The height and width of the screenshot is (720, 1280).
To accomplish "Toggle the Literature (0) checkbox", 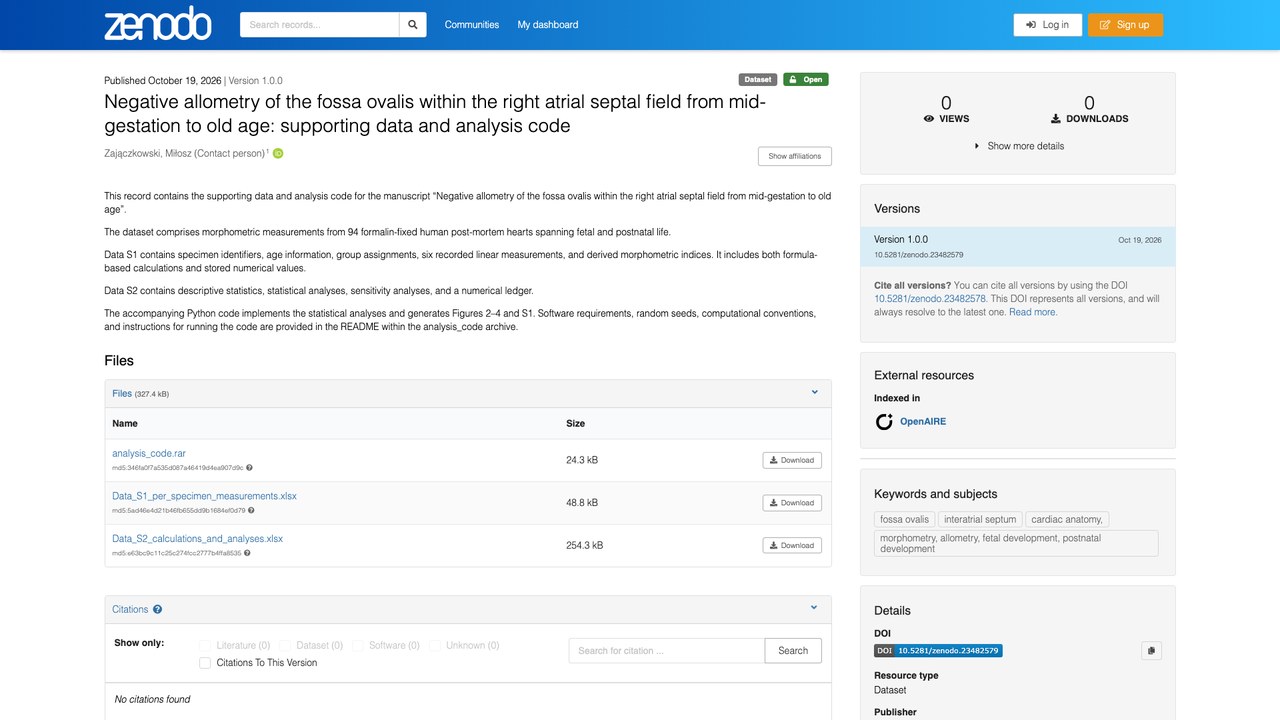I will point(205,646).
